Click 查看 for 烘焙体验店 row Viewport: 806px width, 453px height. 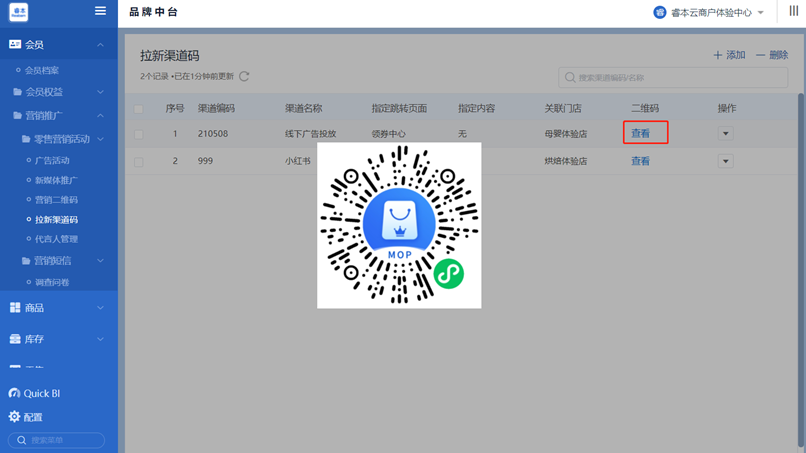[640, 161]
